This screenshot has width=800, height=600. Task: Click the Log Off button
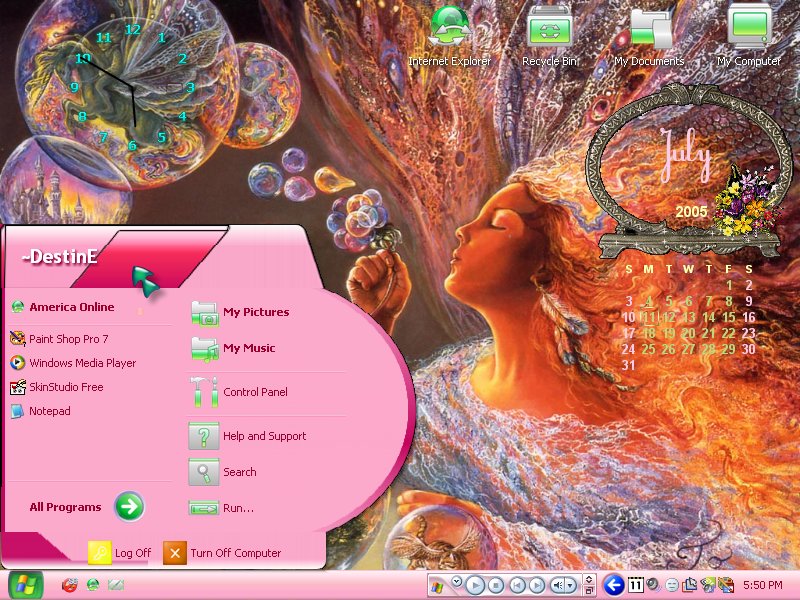pyautogui.click(x=120, y=553)
